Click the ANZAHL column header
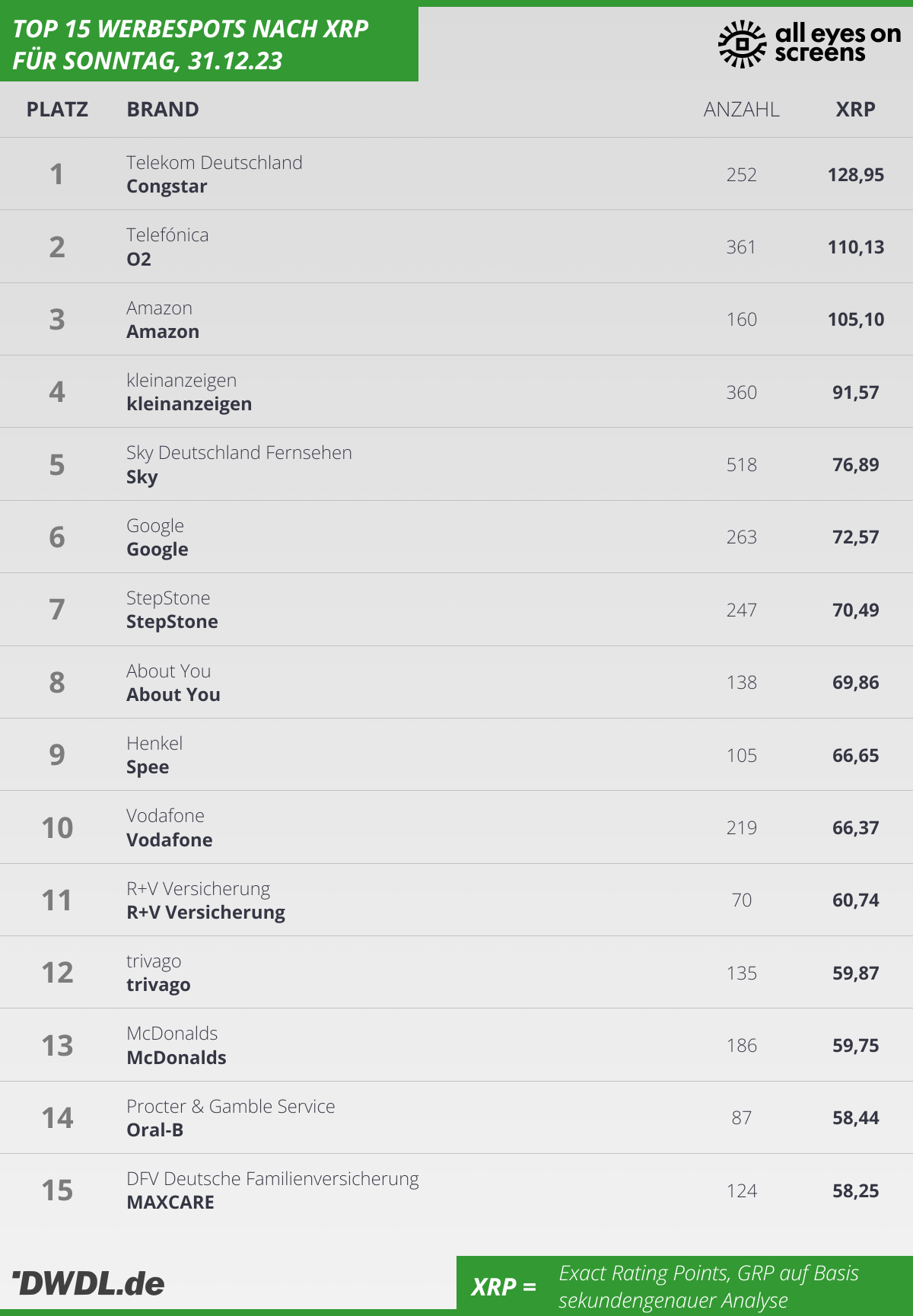Image resolution: width=913 pixels, height=1316 pixels. [742, 110]
